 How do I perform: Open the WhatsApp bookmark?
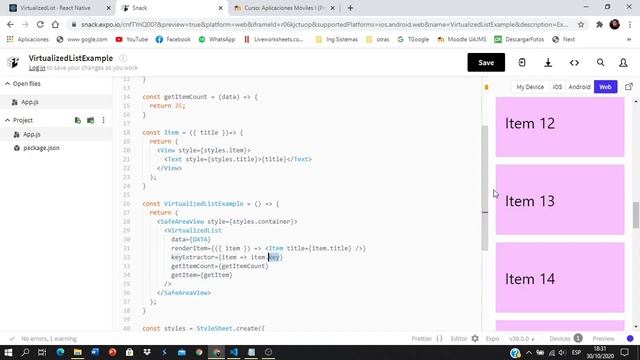217,39
